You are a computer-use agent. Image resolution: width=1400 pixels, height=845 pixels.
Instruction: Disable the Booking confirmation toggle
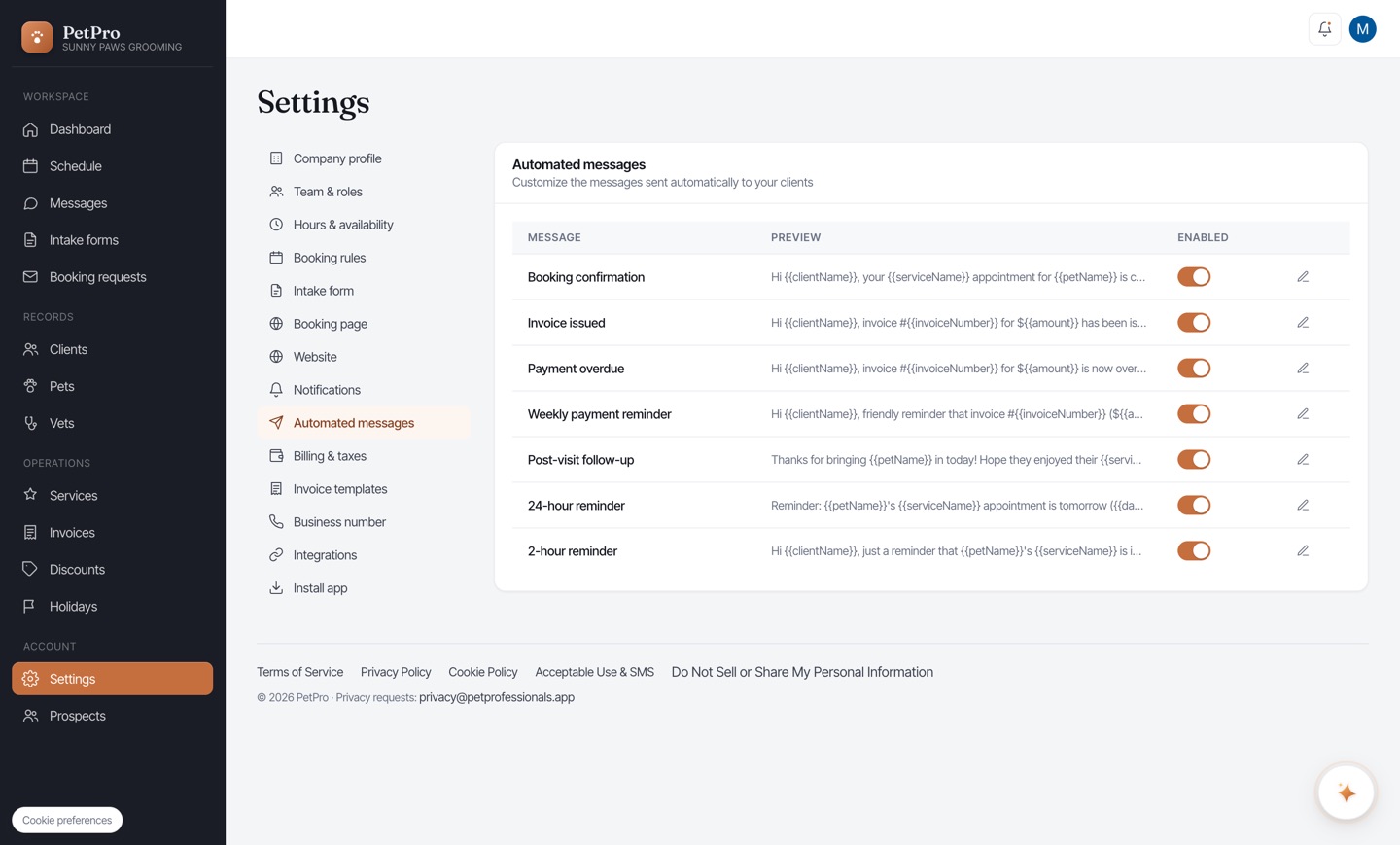(1194, 277)
